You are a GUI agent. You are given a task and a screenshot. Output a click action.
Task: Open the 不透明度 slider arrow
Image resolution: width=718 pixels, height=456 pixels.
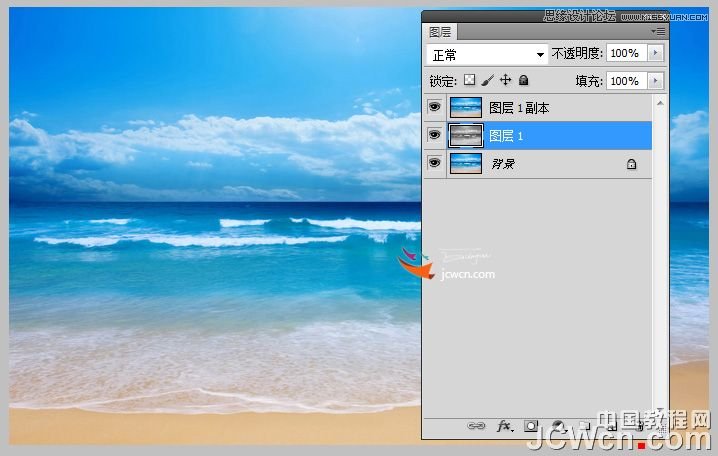(x=656, y=53)
